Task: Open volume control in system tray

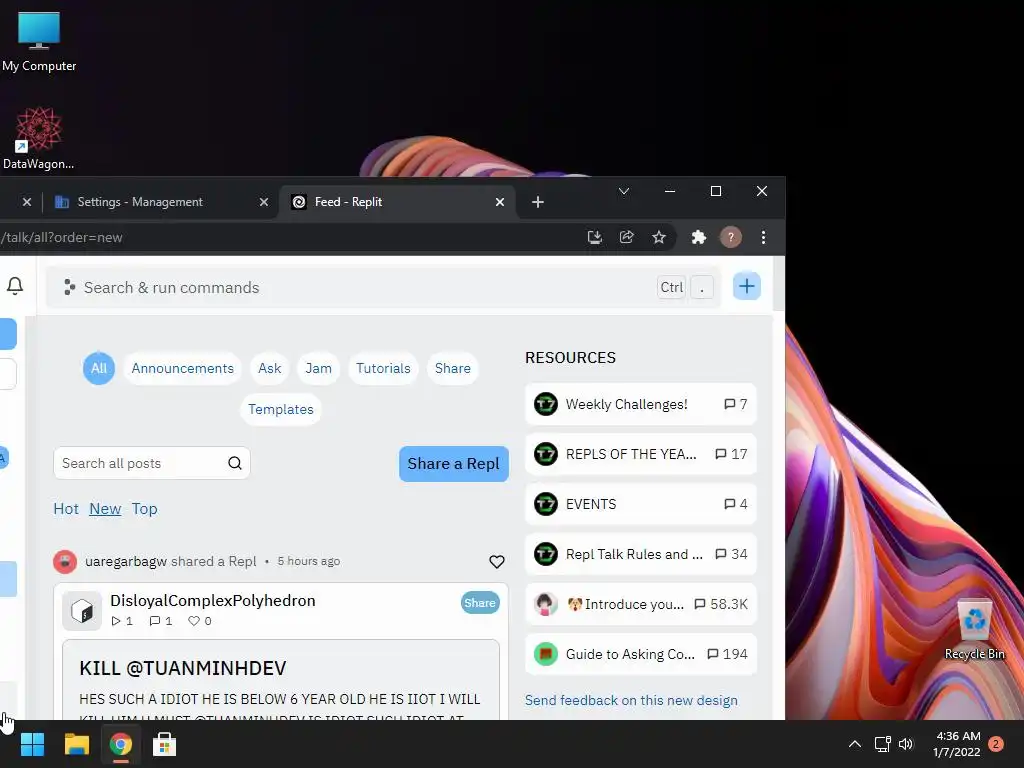Action: 906,744
